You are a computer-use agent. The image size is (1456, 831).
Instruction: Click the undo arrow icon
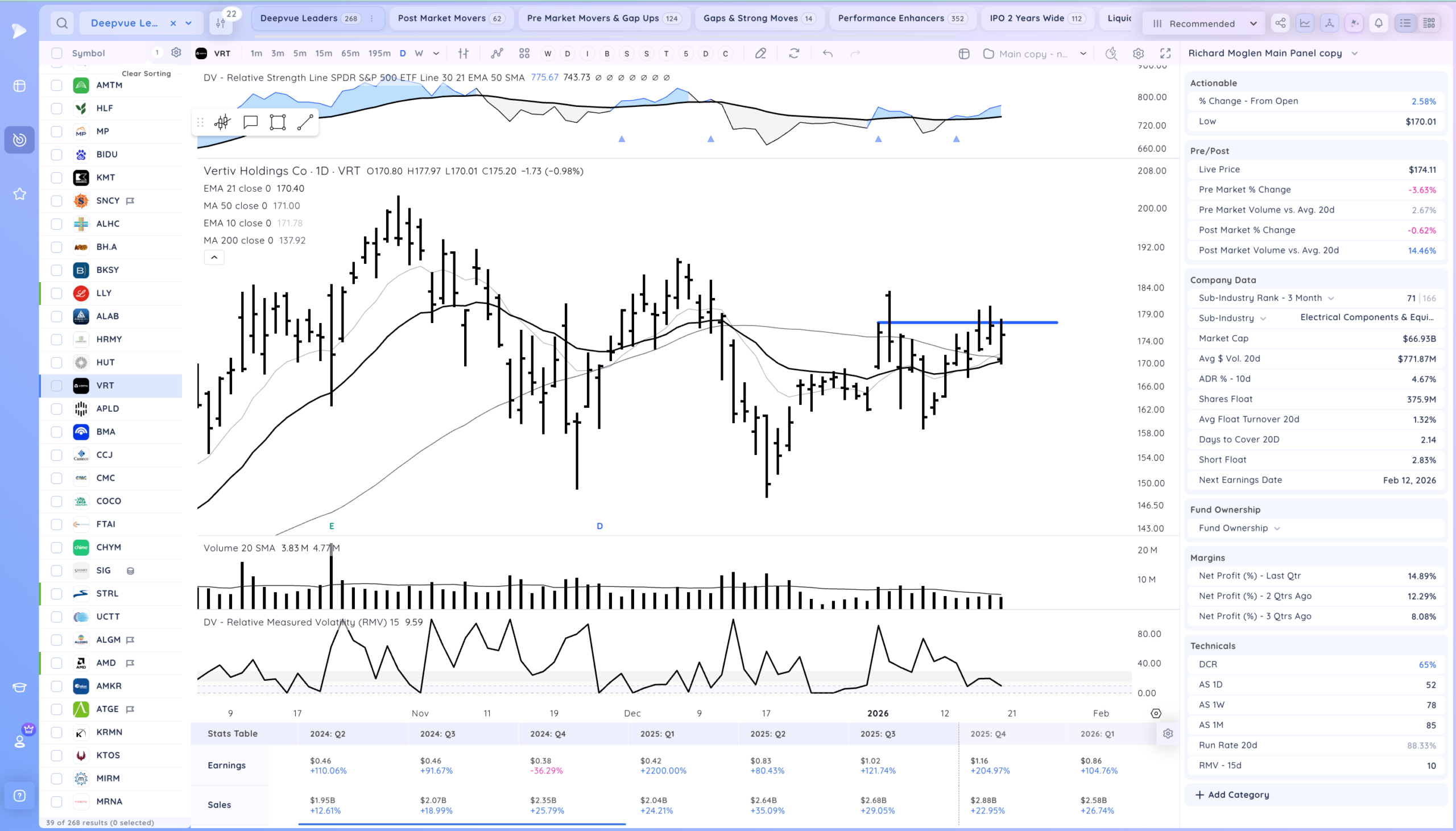tap(828, 53)
